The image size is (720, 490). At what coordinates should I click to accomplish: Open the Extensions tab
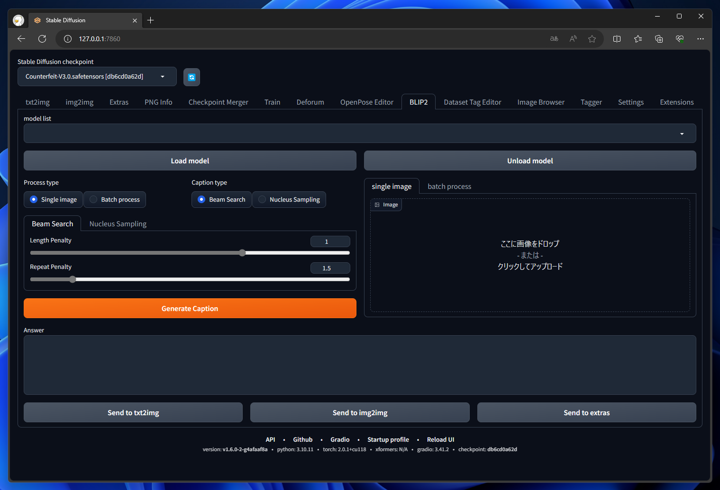tap(676, 102)
